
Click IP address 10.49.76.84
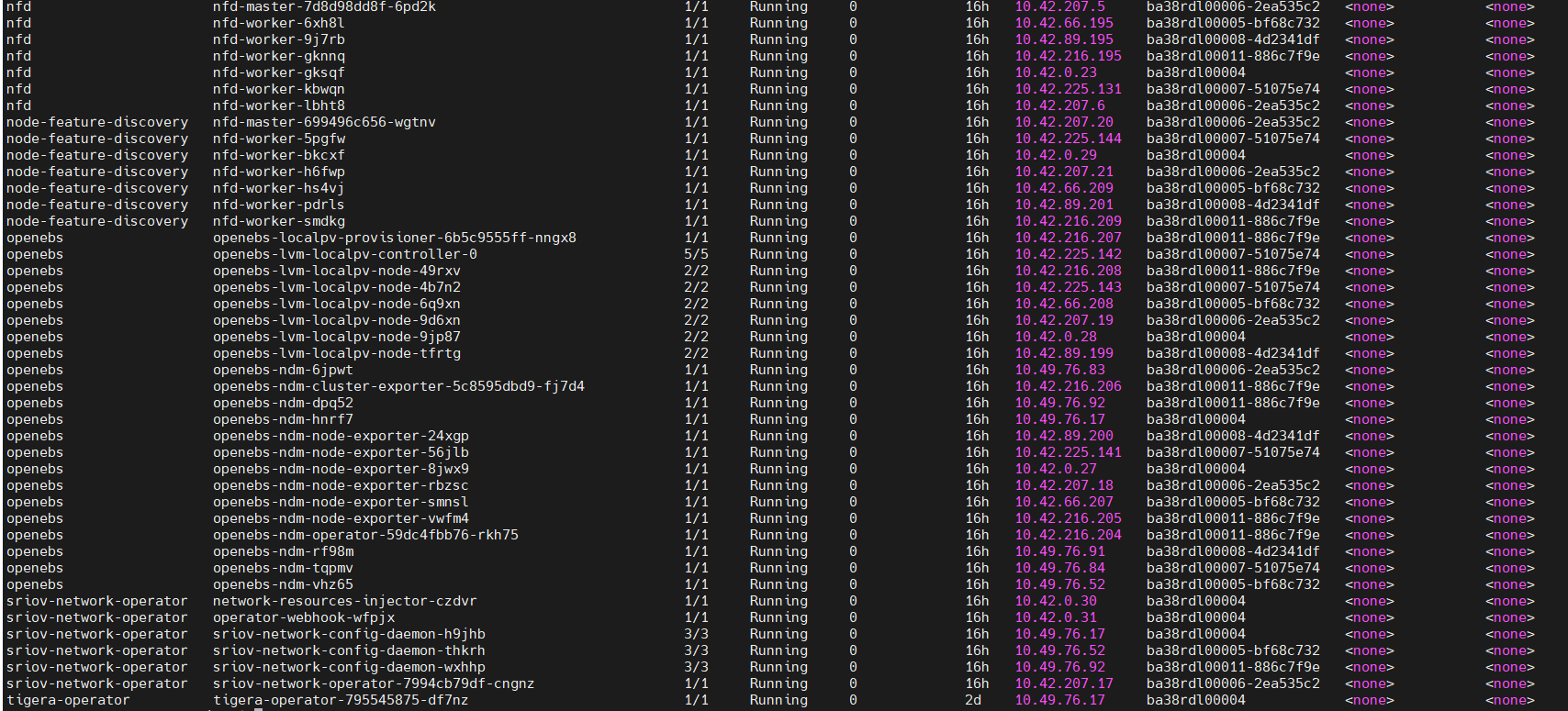(1060, 568)
